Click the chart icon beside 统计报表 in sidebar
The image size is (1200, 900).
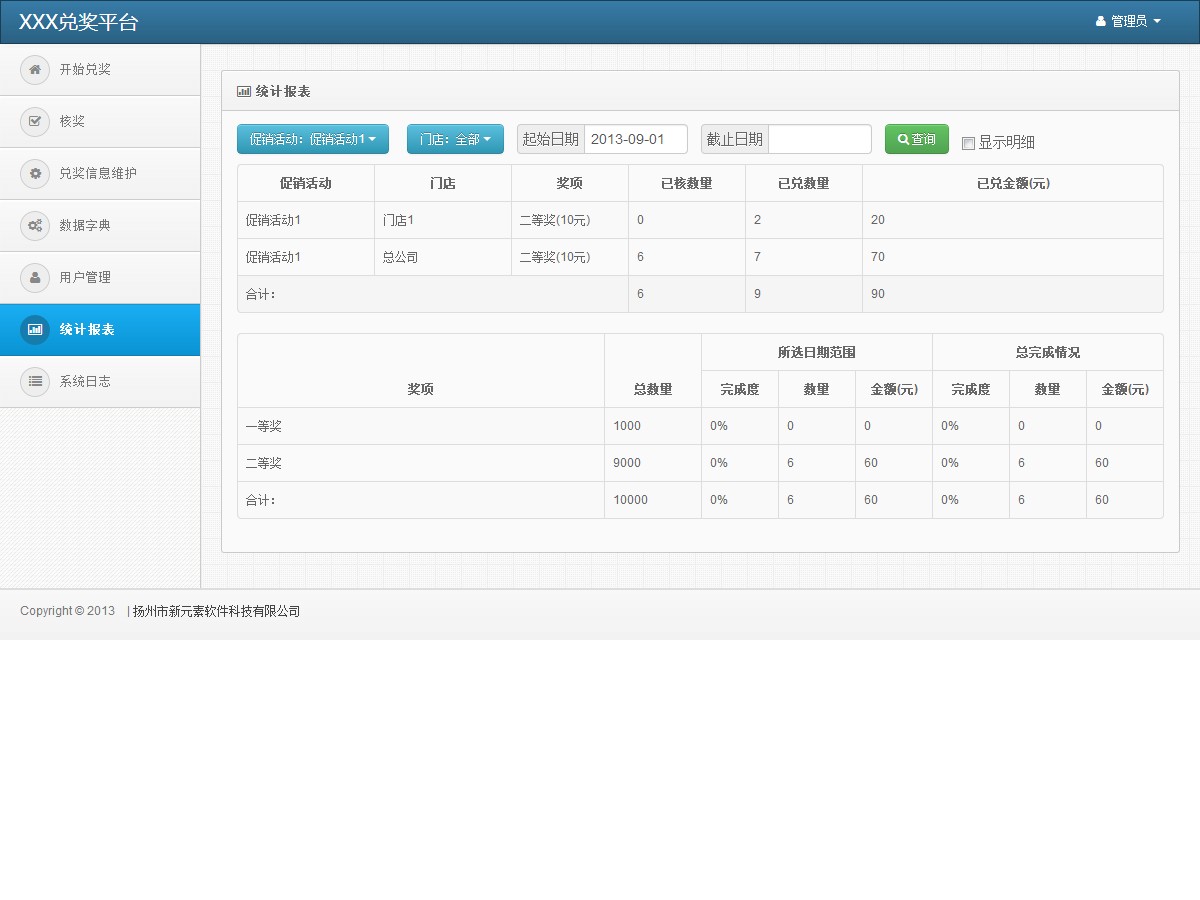(x=35, y=330)
